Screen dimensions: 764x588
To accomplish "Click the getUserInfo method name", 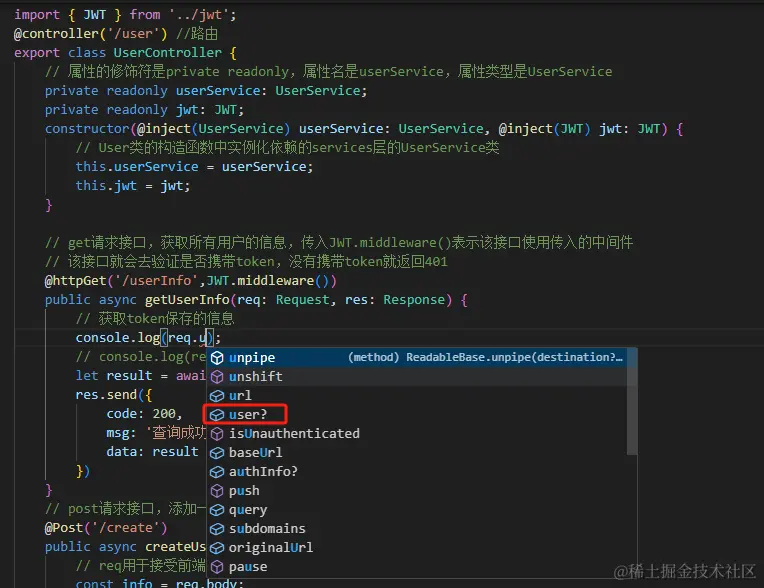I will [x=187, y=300].
